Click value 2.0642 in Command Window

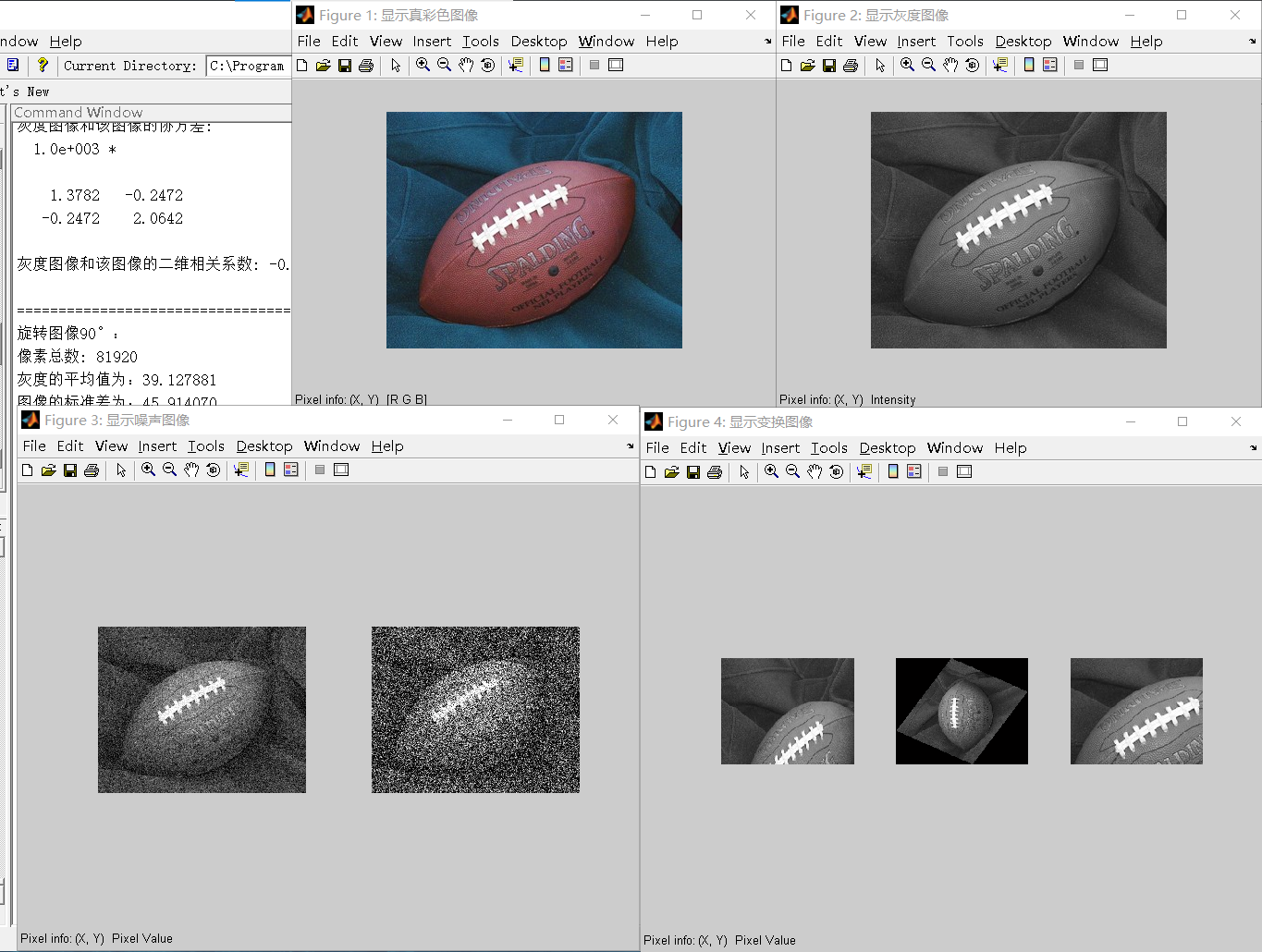click(x=158, y=218)
